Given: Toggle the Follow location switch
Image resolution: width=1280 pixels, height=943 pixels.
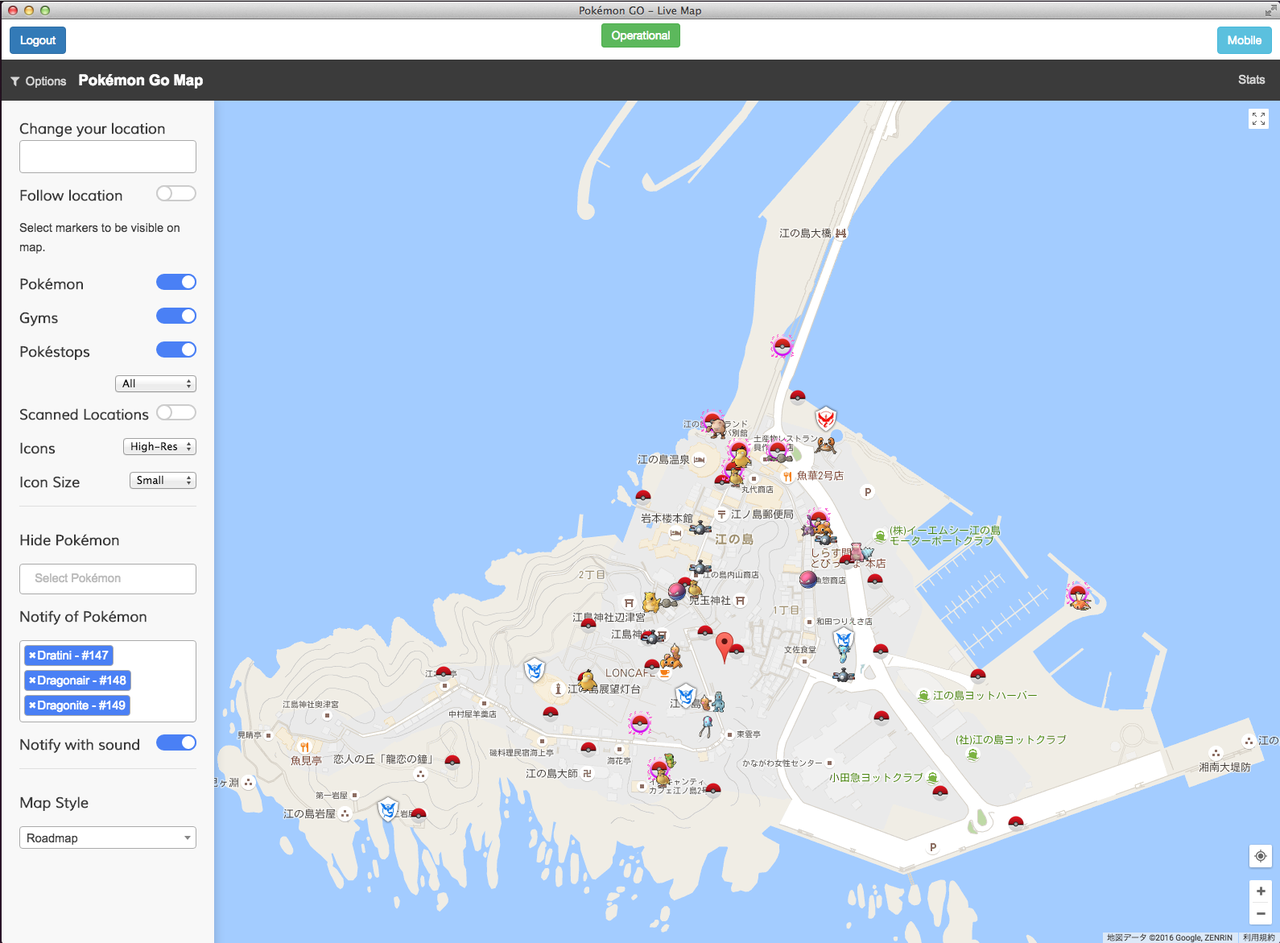Looking at the screenshot, I should [x=176, y=194].
